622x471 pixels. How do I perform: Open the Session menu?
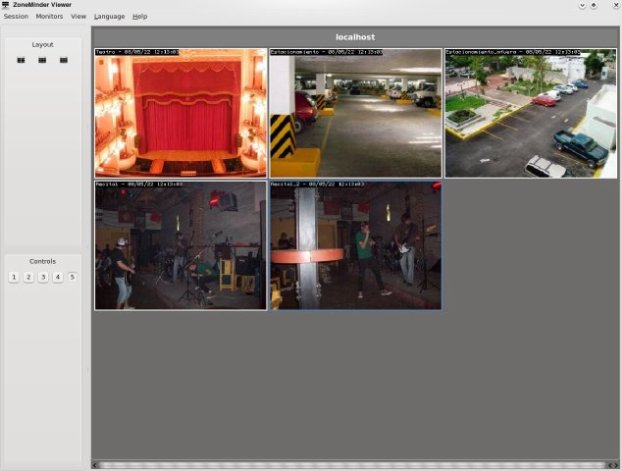click(x=16, y=16)
